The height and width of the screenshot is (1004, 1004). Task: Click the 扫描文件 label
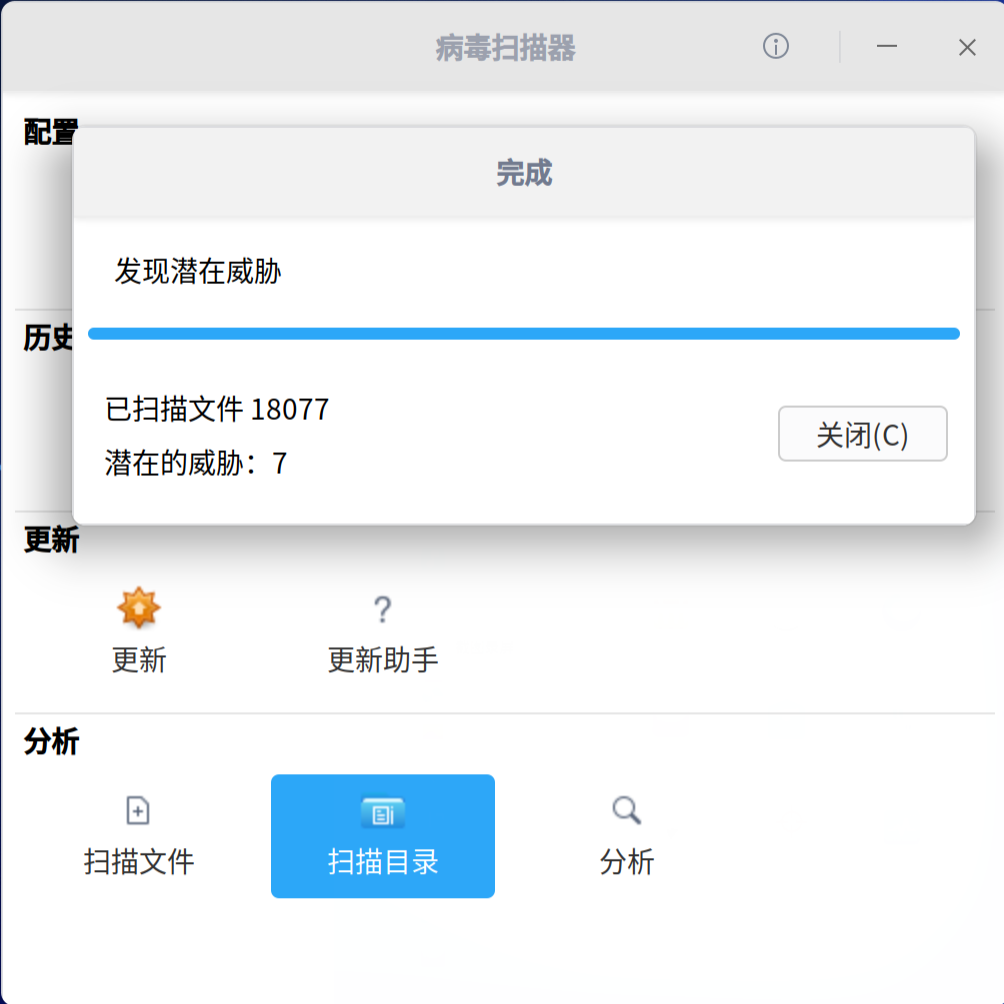[139, 862]
